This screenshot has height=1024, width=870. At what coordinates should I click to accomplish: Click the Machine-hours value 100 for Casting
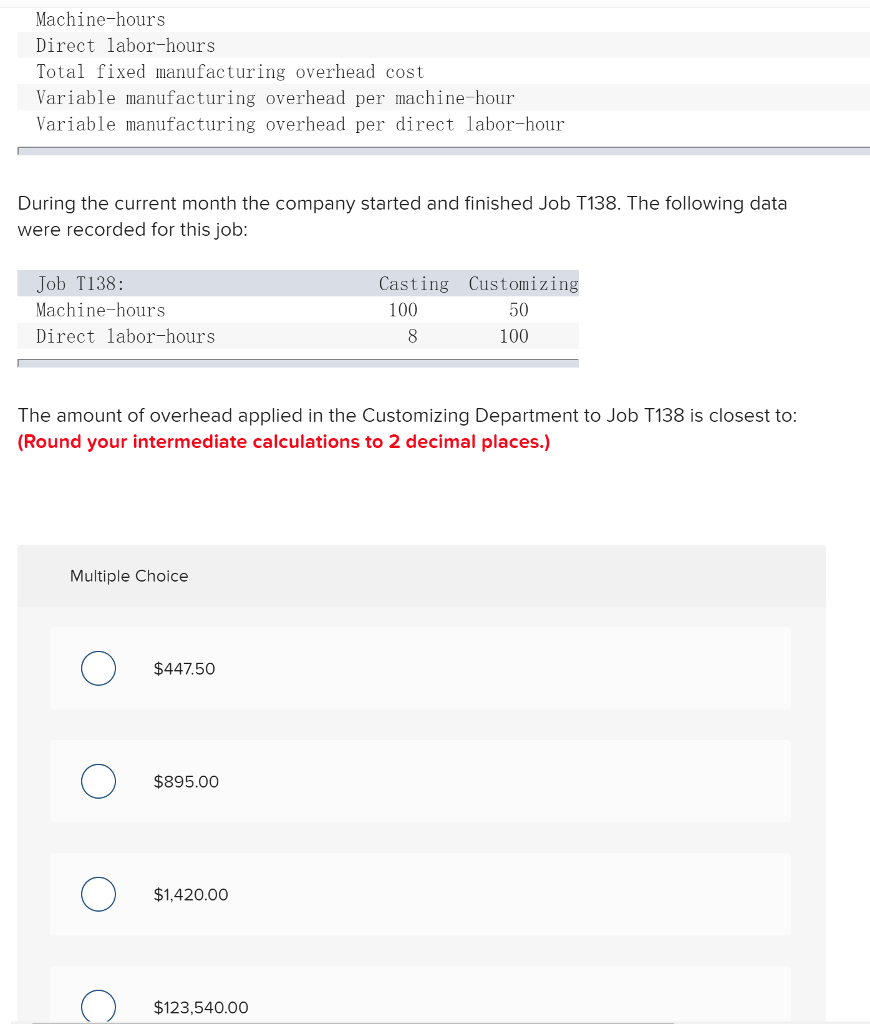tap(402, 310)
